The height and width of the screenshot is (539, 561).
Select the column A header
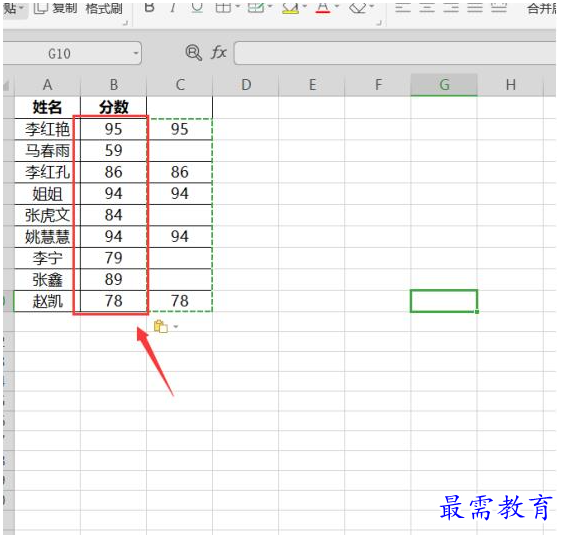pyautogui.click(x=48, y=85)
